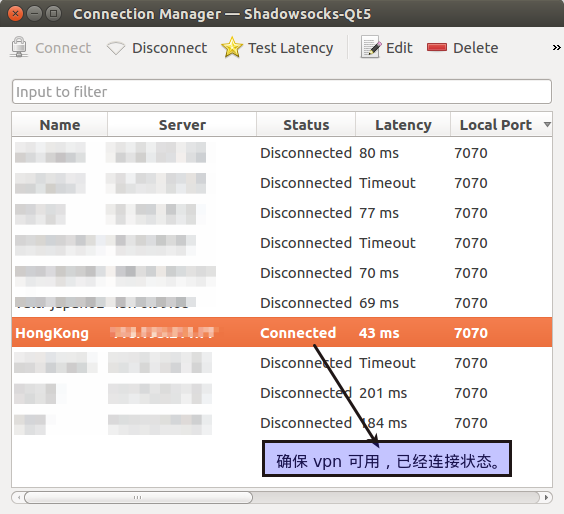Click the Test Latency star icon
Image resolution: width=564 pixels, height=514 pixels.
coord(232,47)
